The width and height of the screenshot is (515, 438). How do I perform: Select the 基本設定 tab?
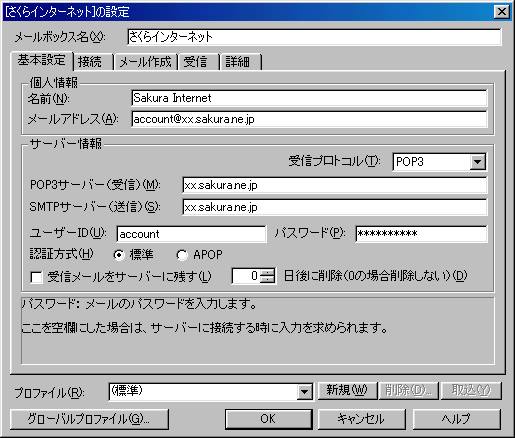42,60
